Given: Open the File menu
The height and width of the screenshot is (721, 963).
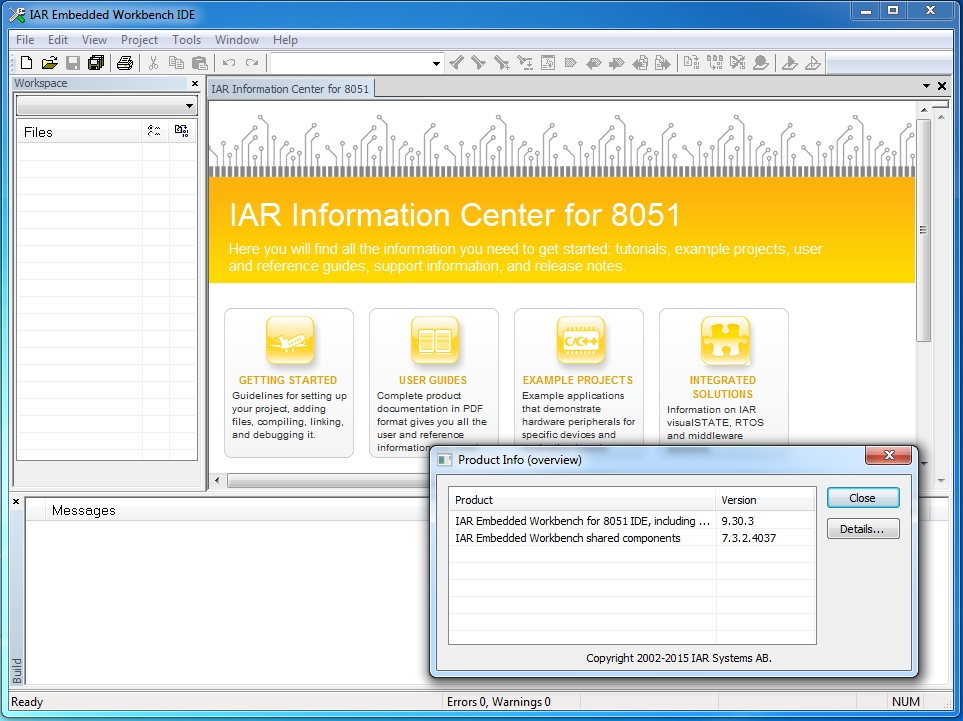Looking at the screenshot, I should [x=25, y=39].
